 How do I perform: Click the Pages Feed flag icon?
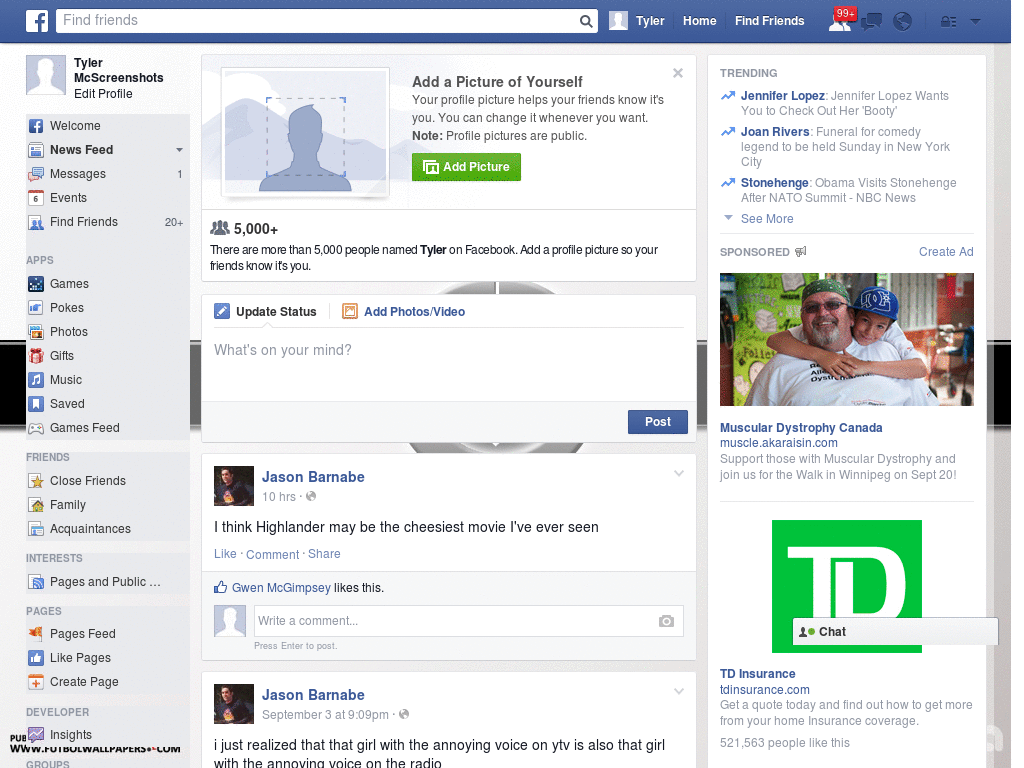tap(36, 633)
